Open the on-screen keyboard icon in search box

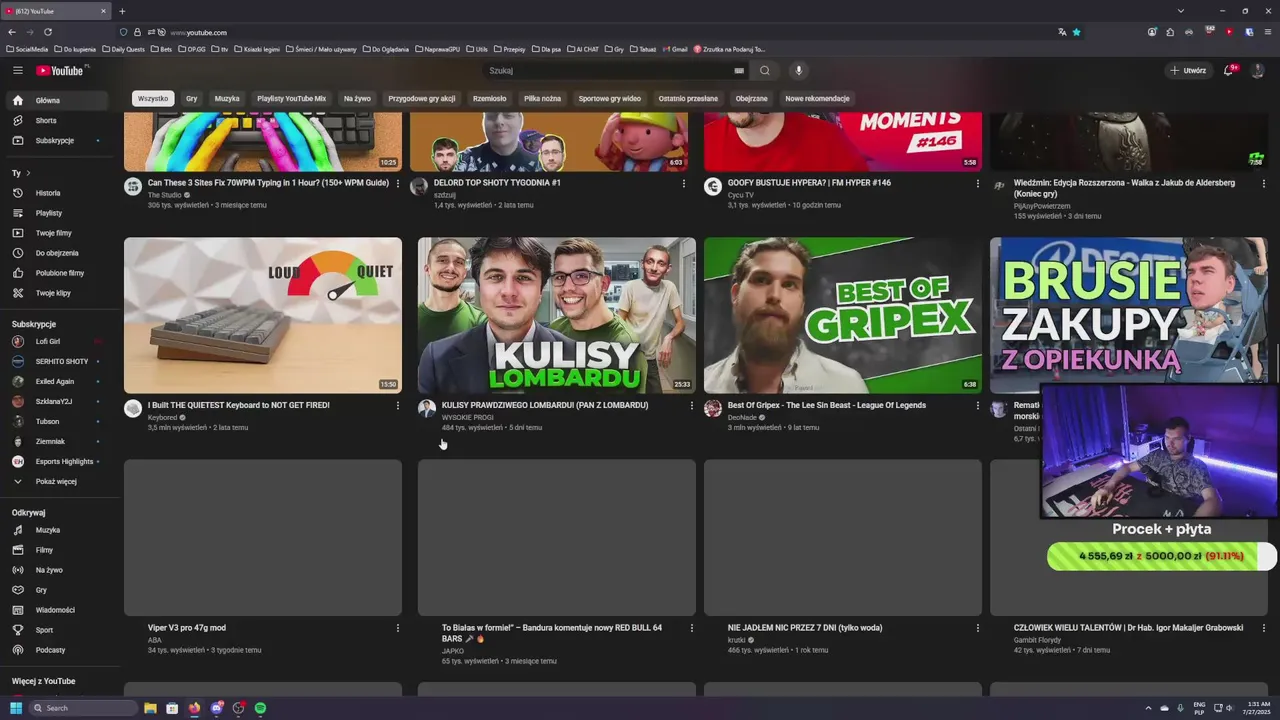(739, 71)
